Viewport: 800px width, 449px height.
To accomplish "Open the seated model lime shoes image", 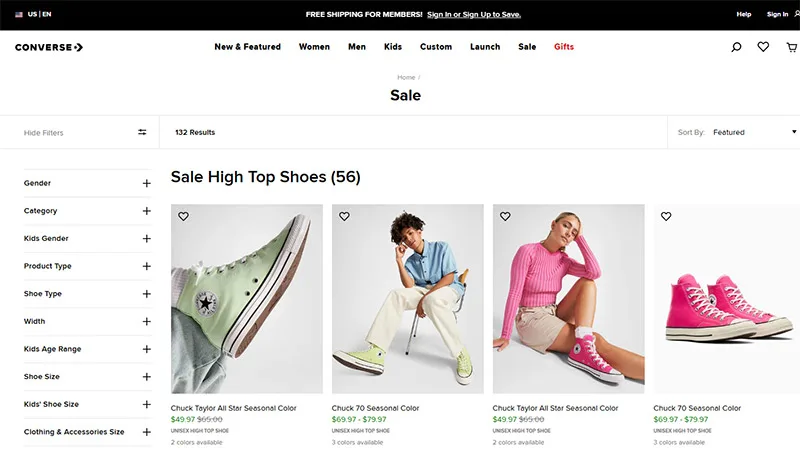I will (408, 299).
